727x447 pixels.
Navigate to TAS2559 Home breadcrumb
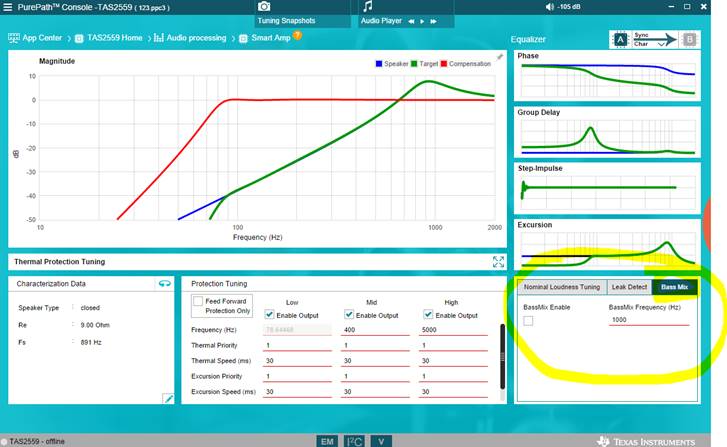click(x=115, y=38)
